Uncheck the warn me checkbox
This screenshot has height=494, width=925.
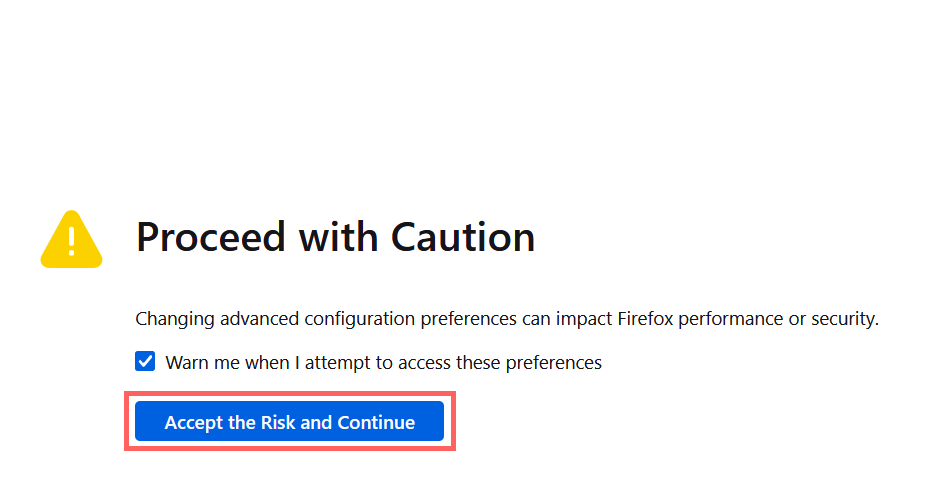tap(146, 362)
